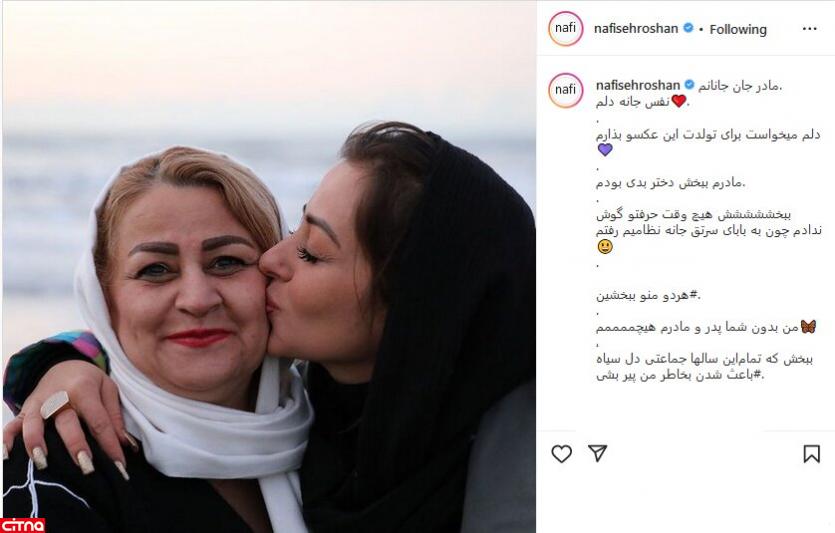
Task: Click the red heart emoji in the caption
Action: pyautogui.click(x=678, y=100)
